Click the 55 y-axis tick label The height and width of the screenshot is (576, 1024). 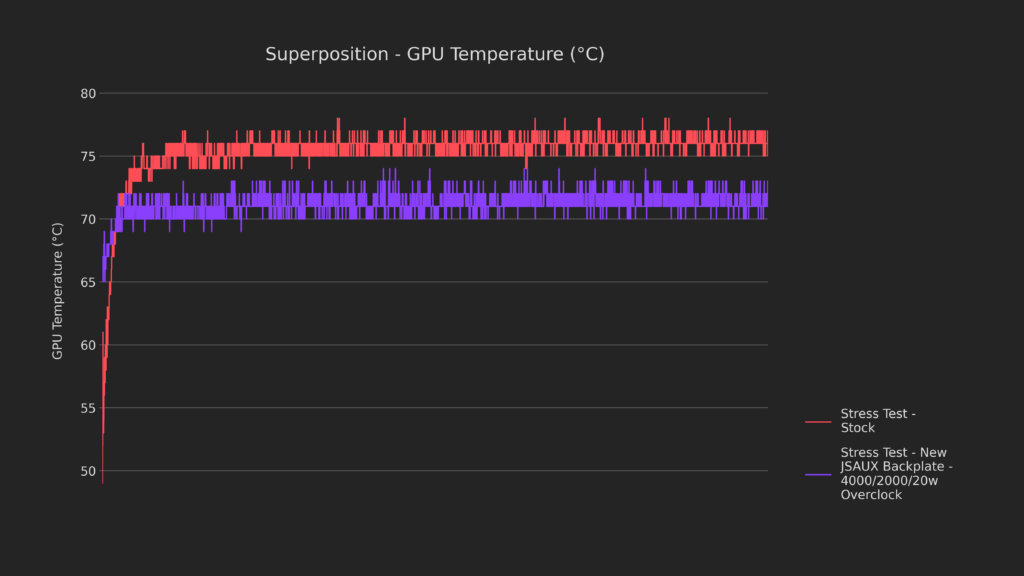click(88, 408)
